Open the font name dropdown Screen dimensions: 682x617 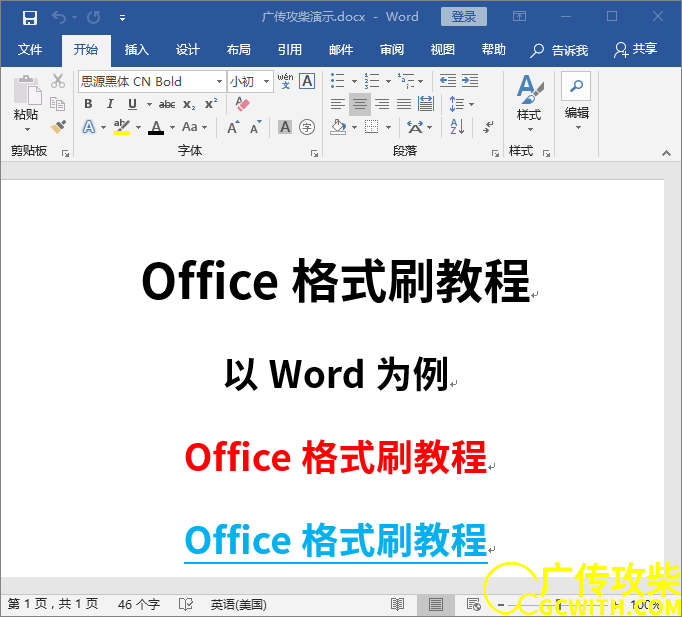tap(219, 81)
